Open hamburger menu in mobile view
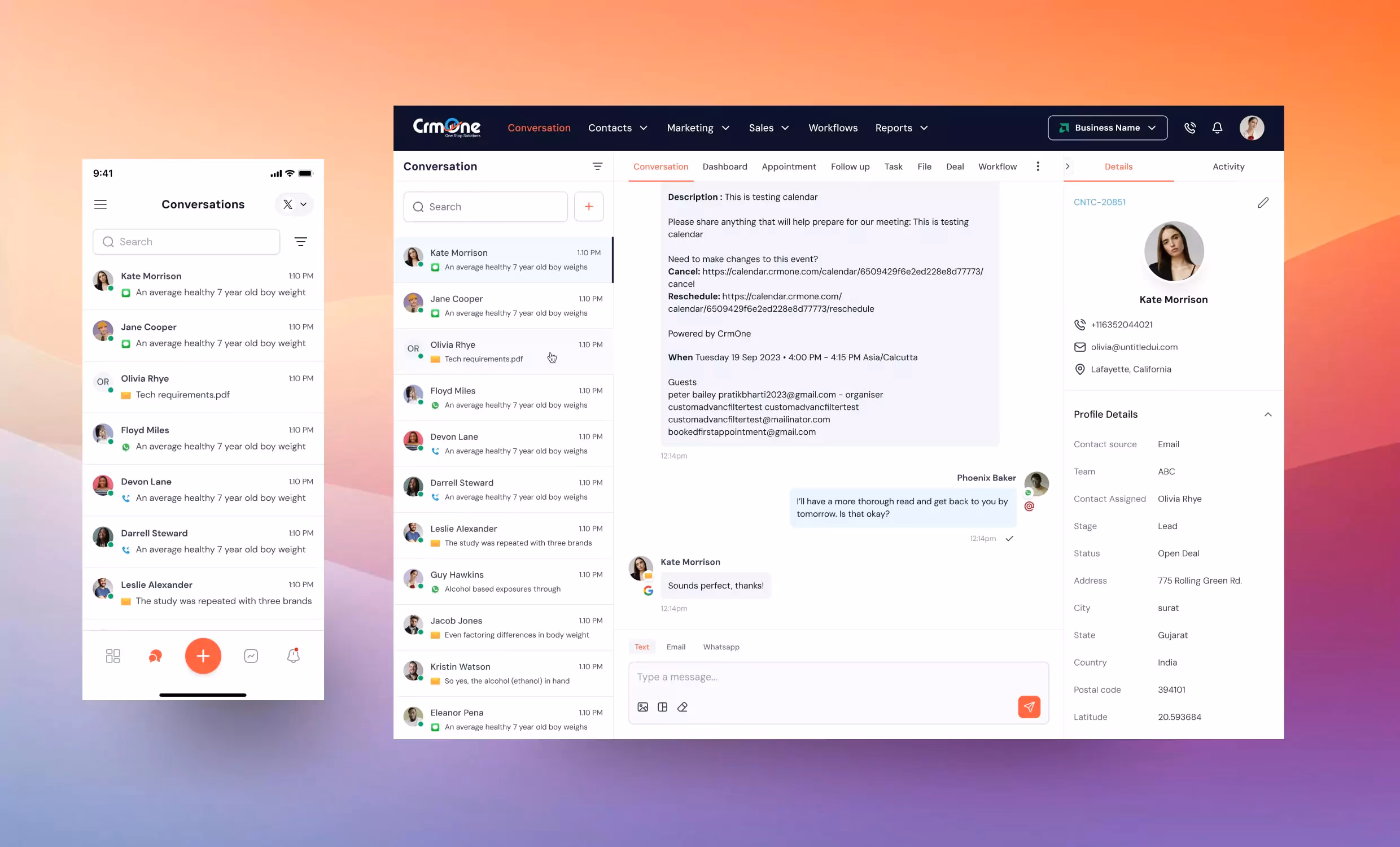Viewport: 1400px width, 847px height. (100, 204)
